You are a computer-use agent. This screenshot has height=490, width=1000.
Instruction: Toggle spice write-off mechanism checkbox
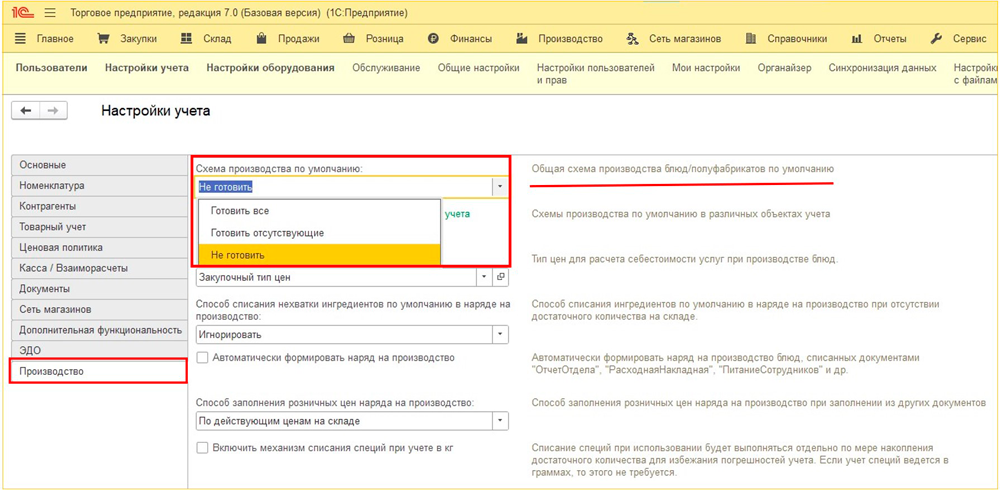coord(203,448)
